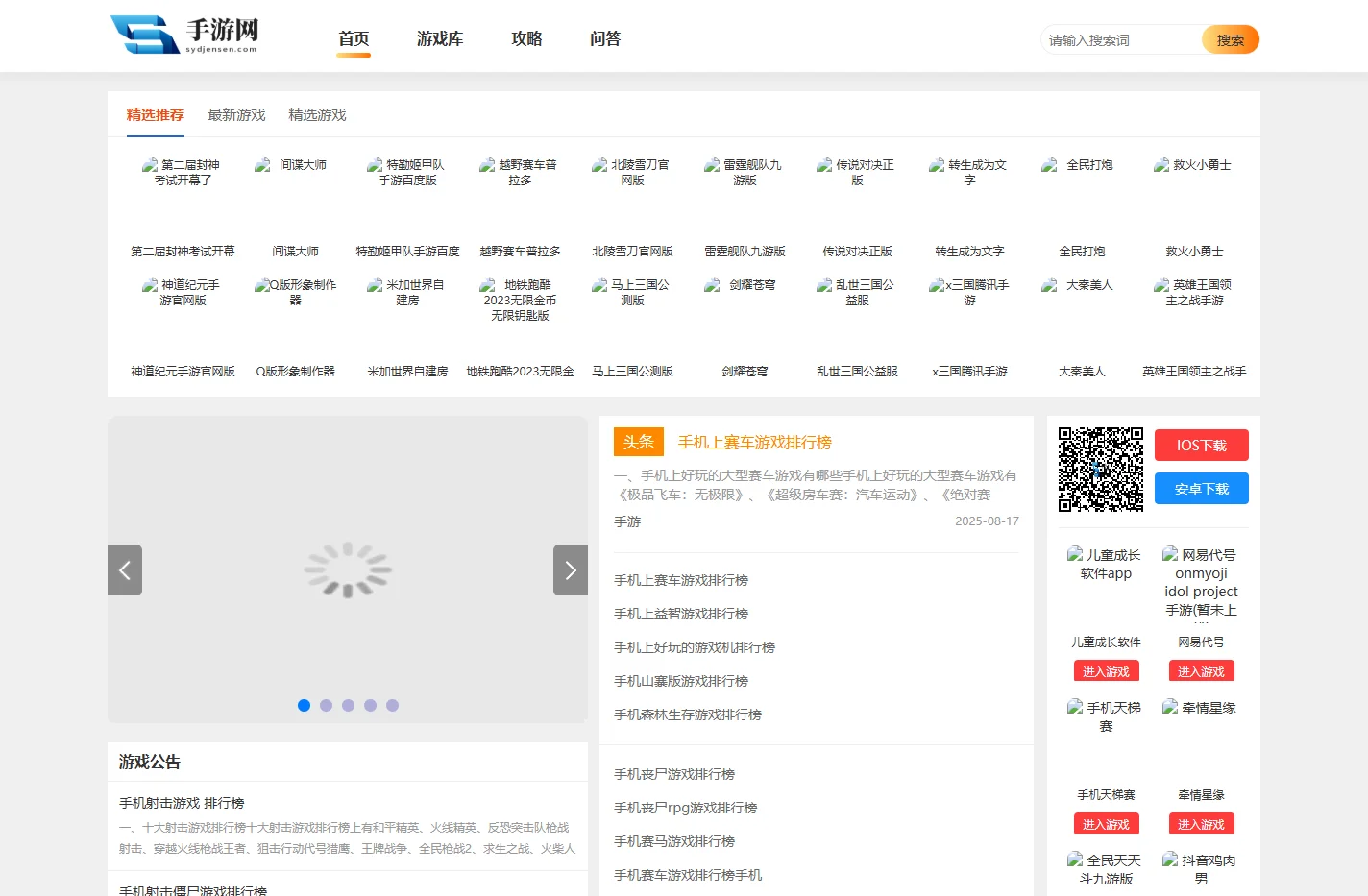Open the 游戏库 navigation item

[x=440, y=38]
